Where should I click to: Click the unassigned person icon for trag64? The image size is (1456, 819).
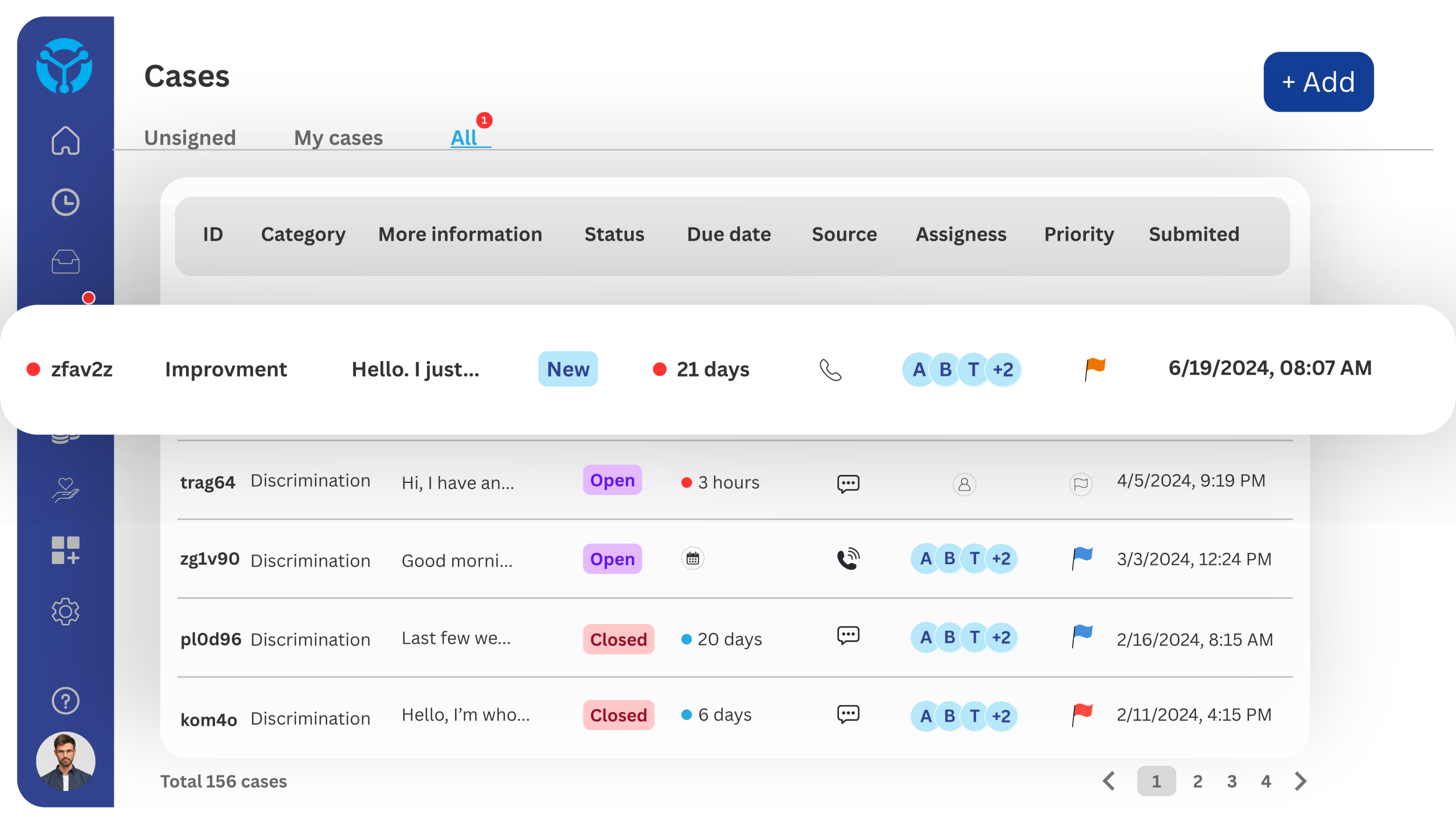[x=964, y=485]
